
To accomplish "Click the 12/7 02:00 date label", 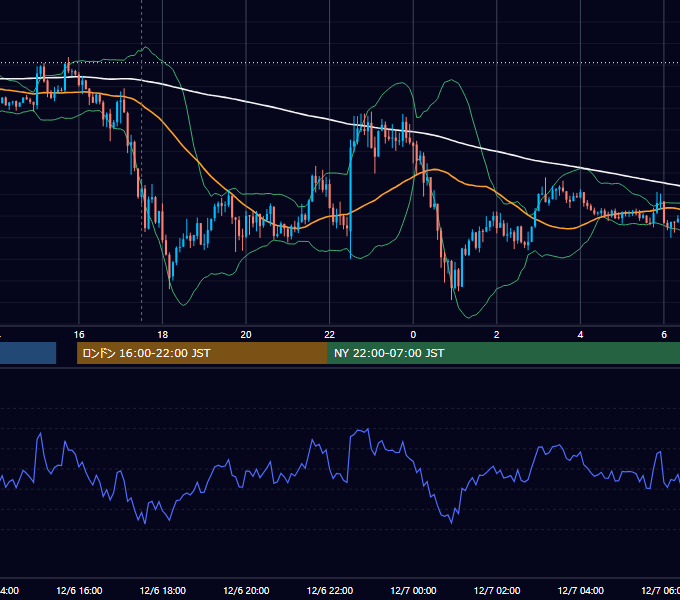I will (x=497, y=590).
